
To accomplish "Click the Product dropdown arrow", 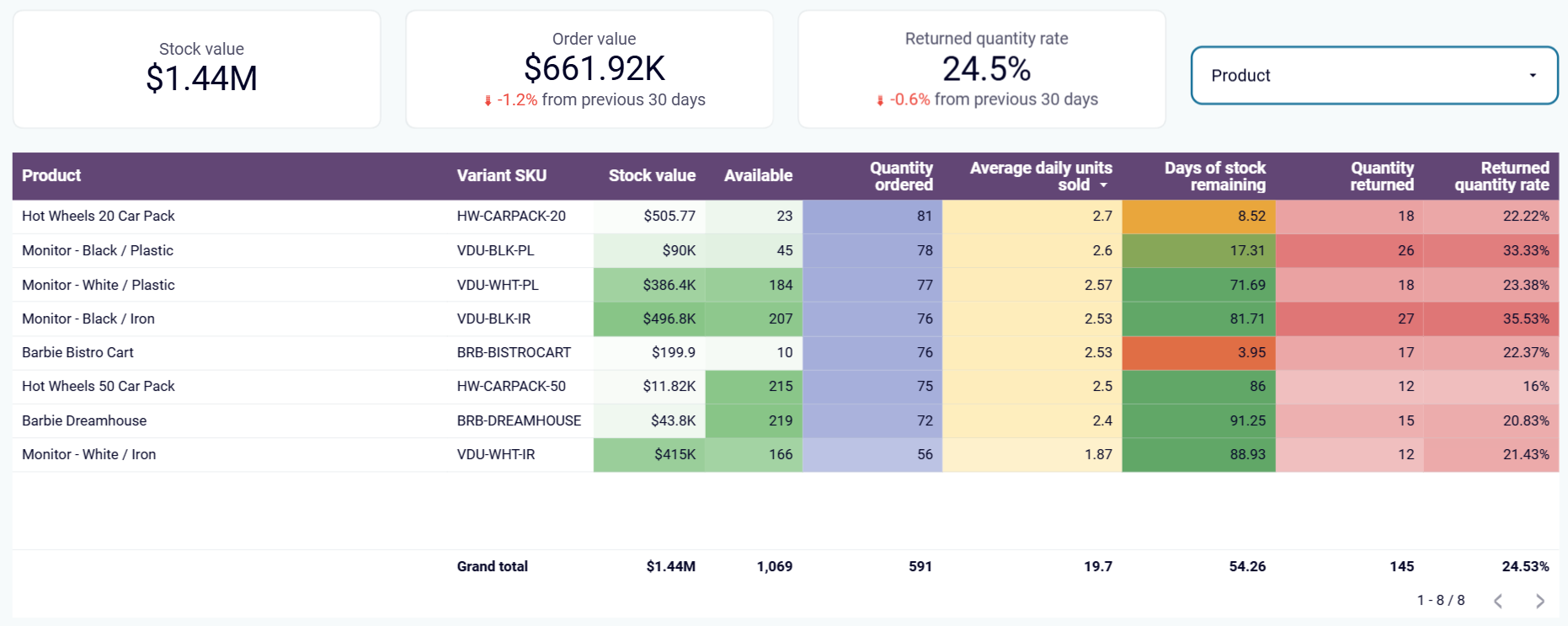I will point(1533,76).
